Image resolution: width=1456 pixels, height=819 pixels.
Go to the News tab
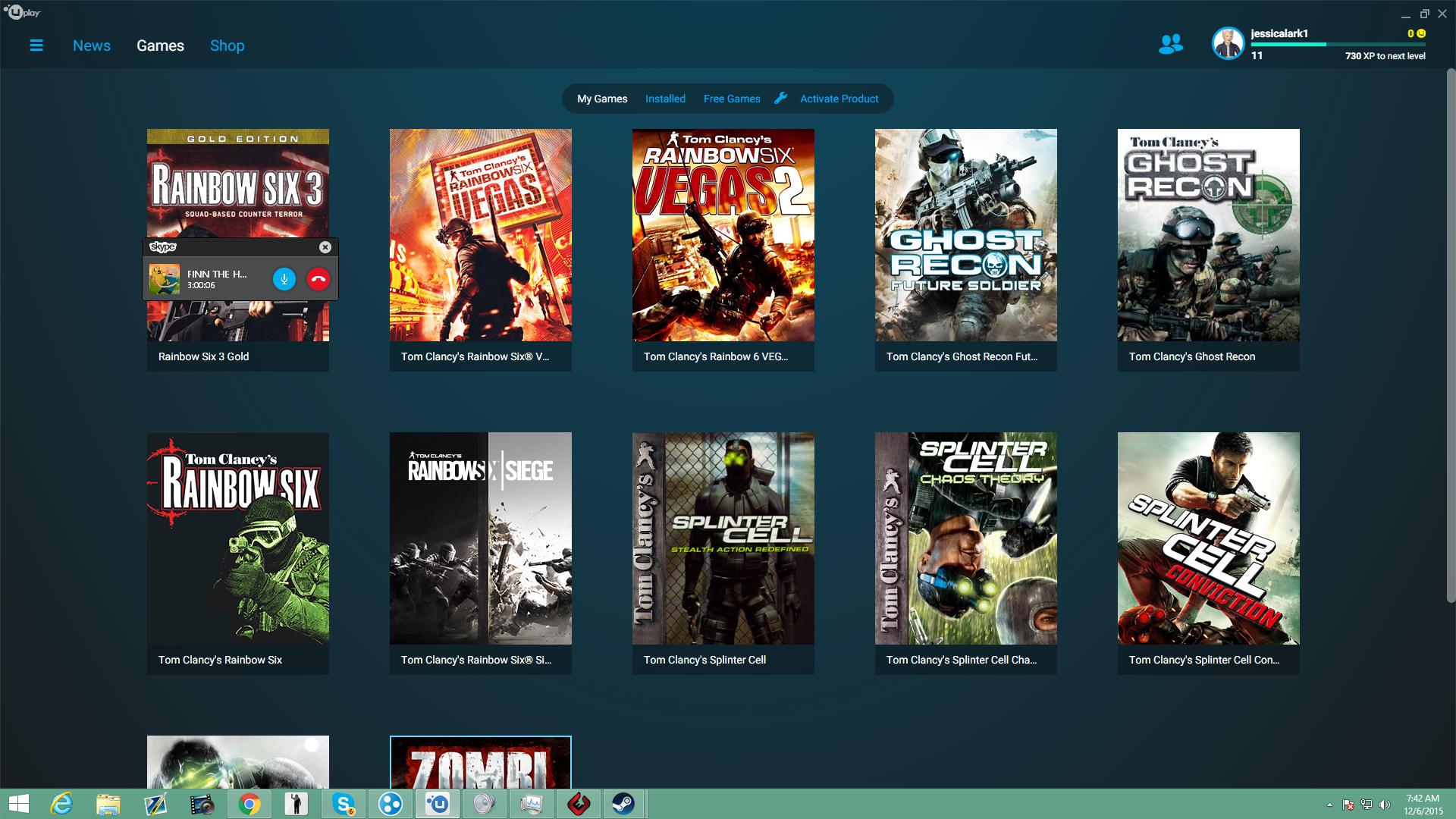pyautogui.click(x=92, y=45)
